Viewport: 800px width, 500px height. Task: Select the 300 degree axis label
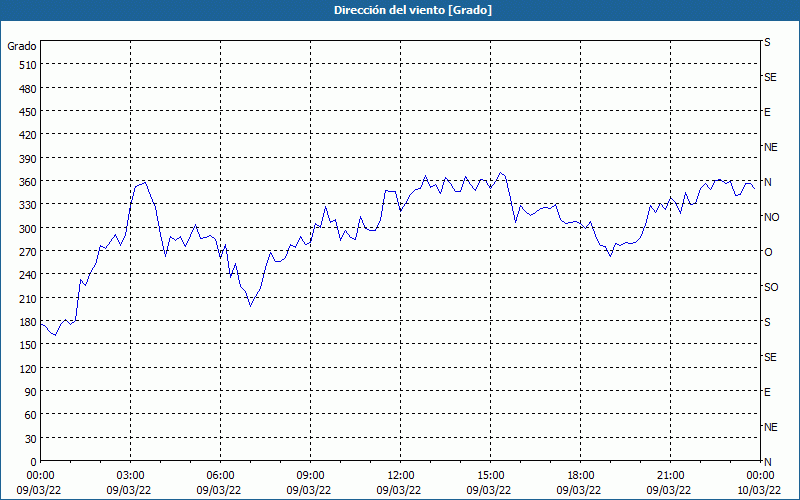tap(28, 228)
